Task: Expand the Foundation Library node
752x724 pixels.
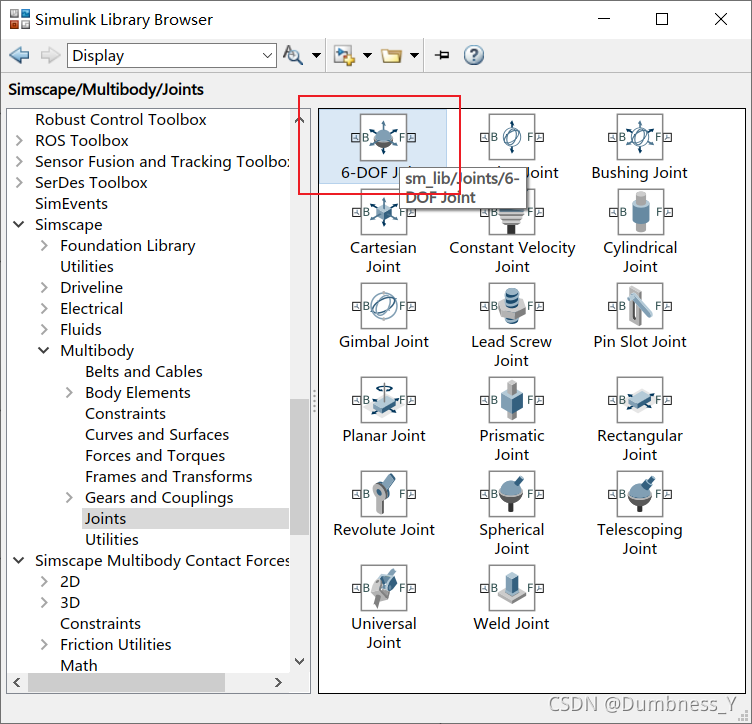Action: 44,245
